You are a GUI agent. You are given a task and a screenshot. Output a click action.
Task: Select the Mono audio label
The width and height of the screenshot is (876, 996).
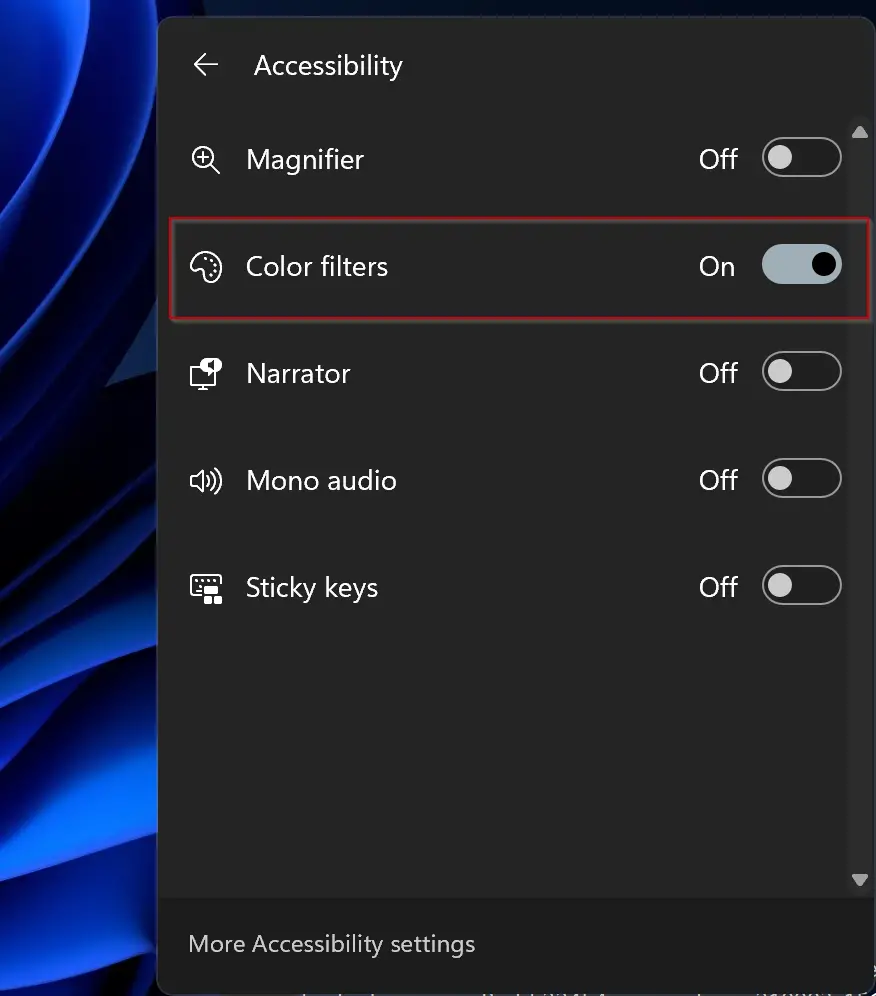321,481
